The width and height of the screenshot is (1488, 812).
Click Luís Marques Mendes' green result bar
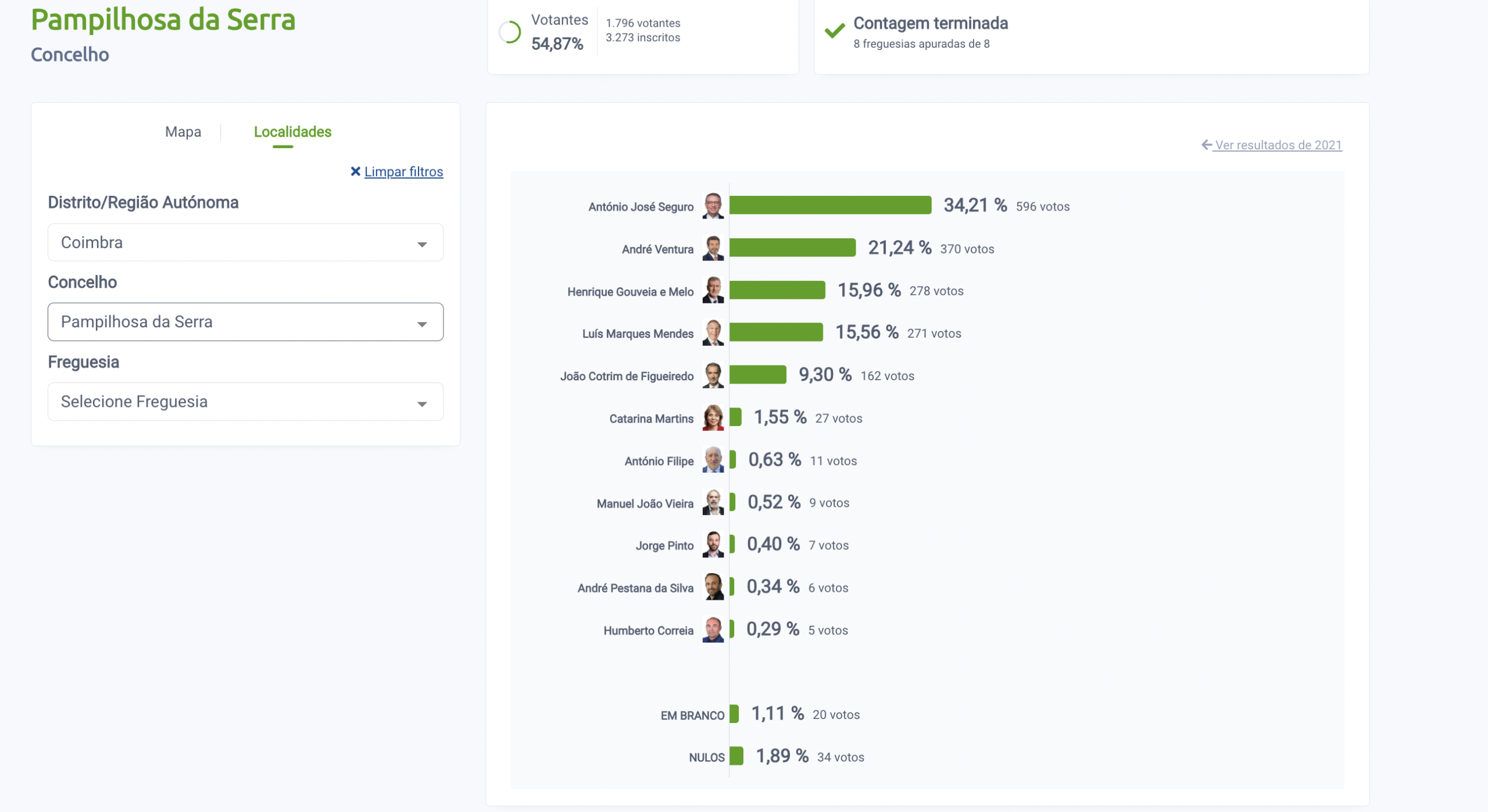click(776, 332)
